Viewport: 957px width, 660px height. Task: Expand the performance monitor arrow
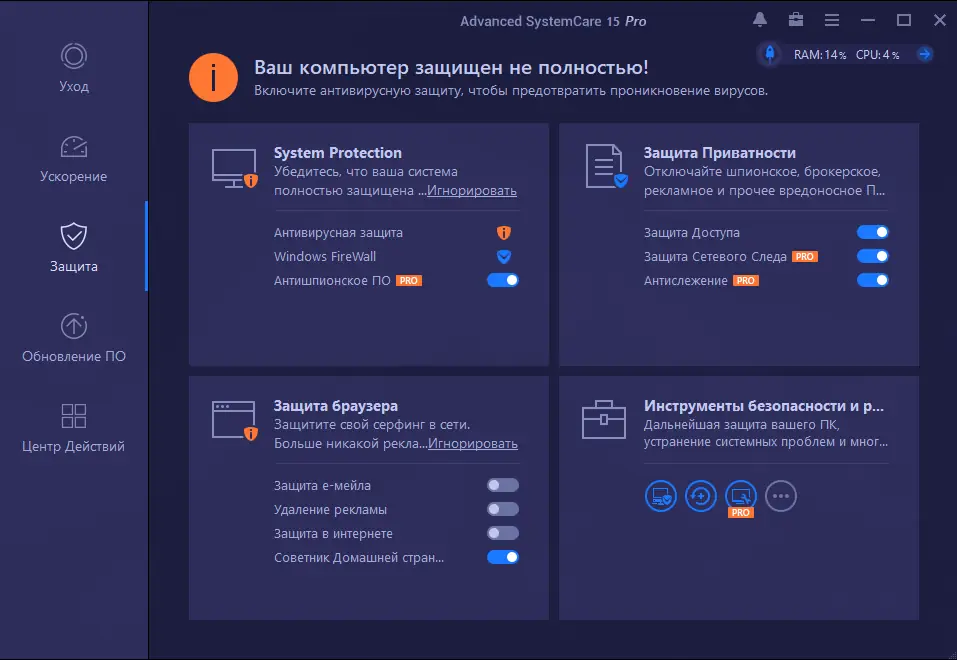tap(925, 54)
